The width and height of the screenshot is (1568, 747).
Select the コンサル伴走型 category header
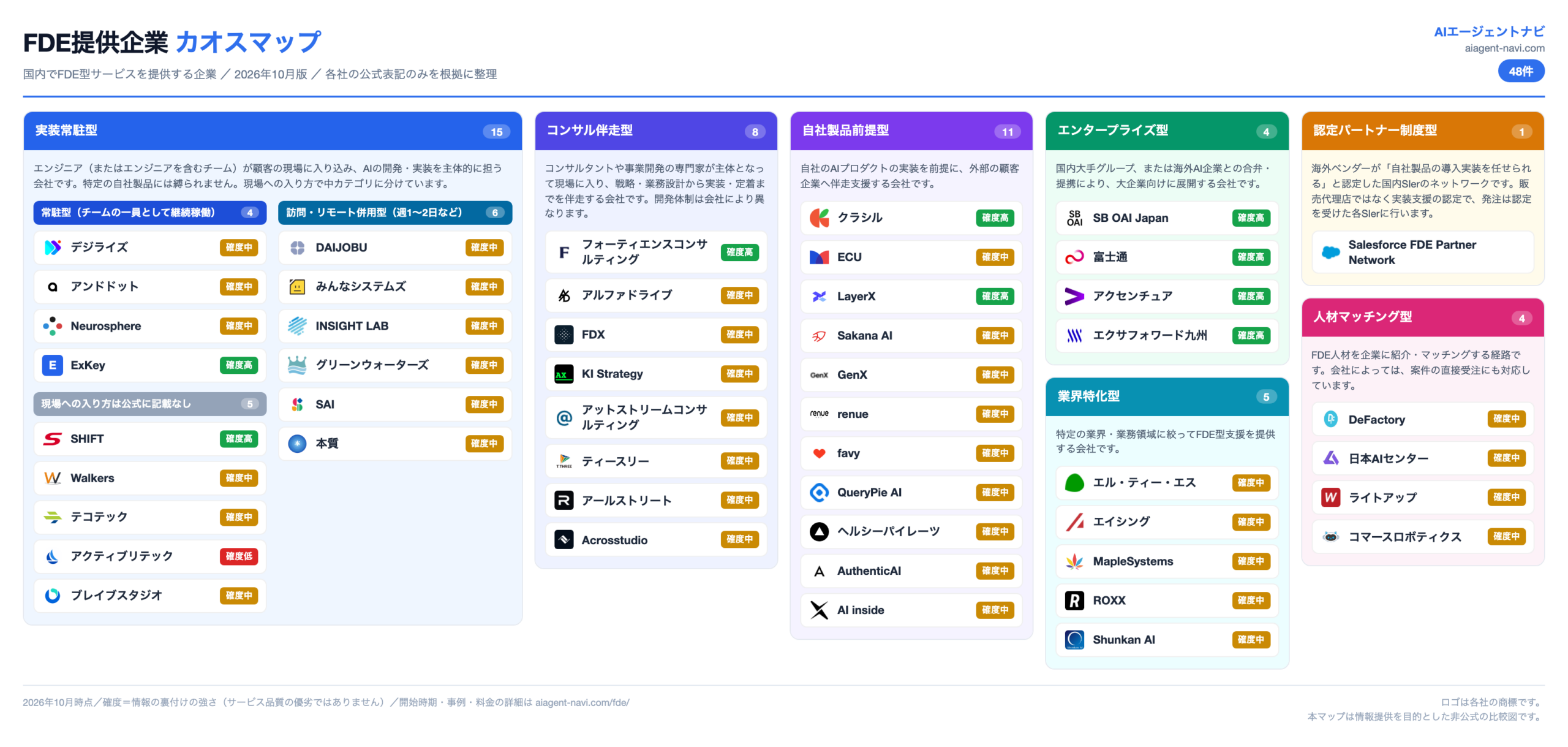(x=656, y=131)
